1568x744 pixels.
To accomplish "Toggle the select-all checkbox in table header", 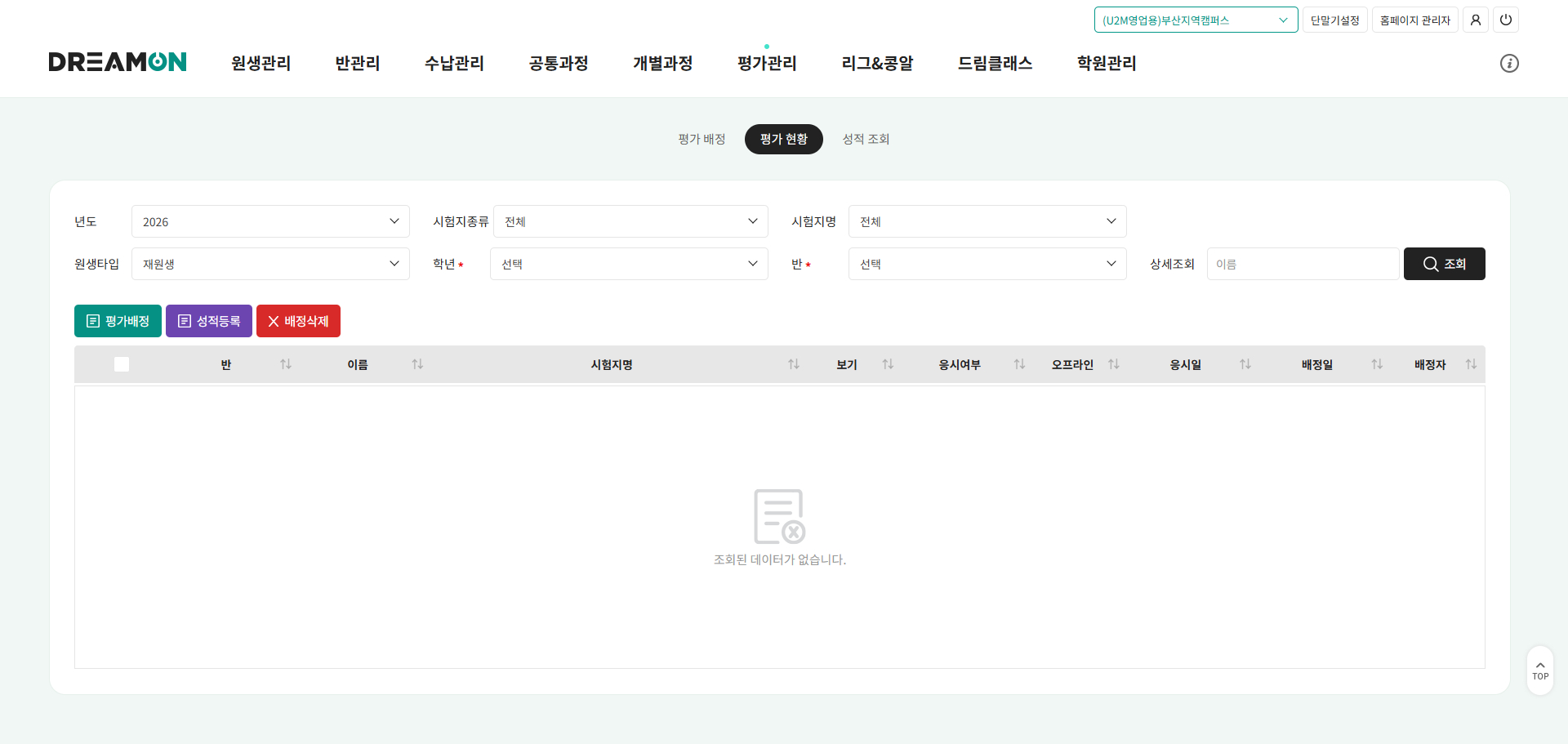I will pos(122,364).
